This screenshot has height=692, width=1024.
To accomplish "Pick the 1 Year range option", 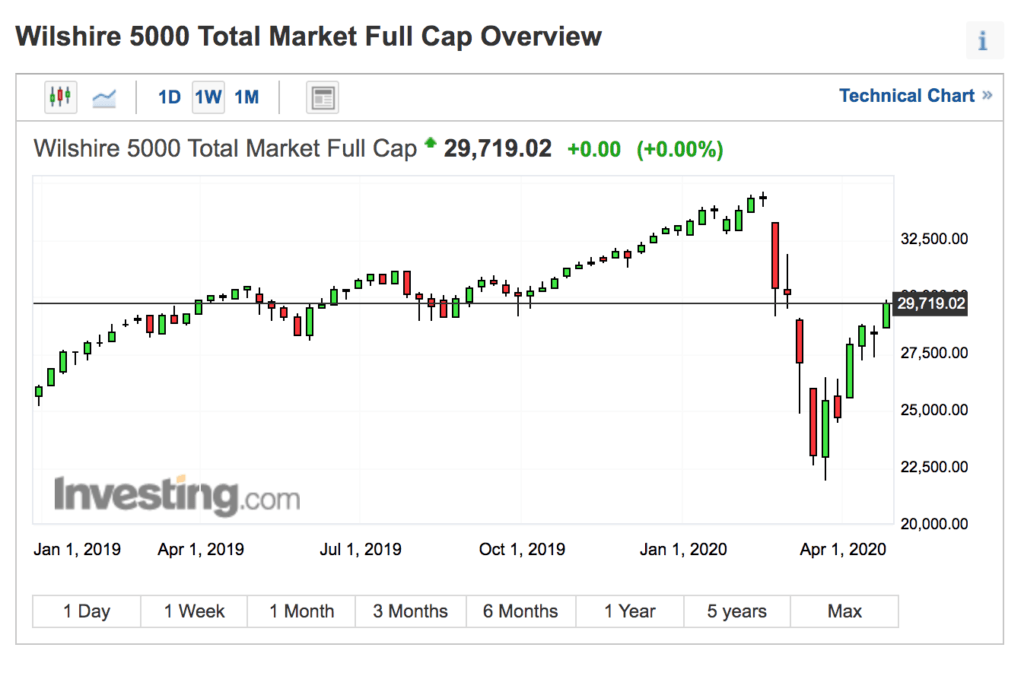I will (629, 610).
